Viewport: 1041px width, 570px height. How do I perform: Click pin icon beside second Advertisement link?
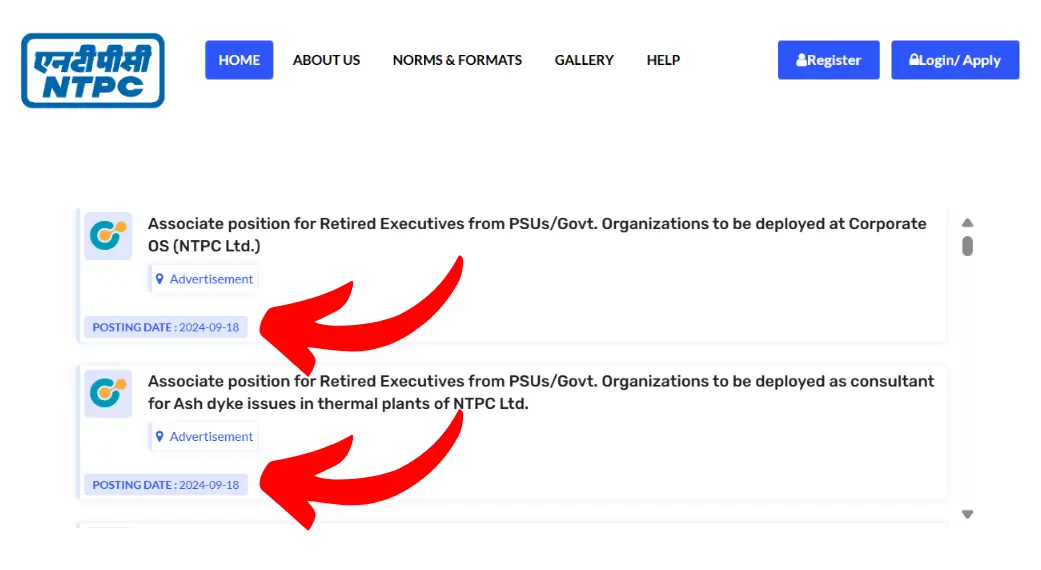point(159,437)
